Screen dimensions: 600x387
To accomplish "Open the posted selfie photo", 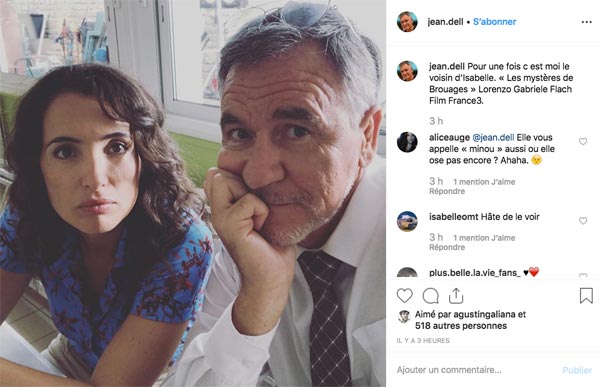I will click(193, 193).
